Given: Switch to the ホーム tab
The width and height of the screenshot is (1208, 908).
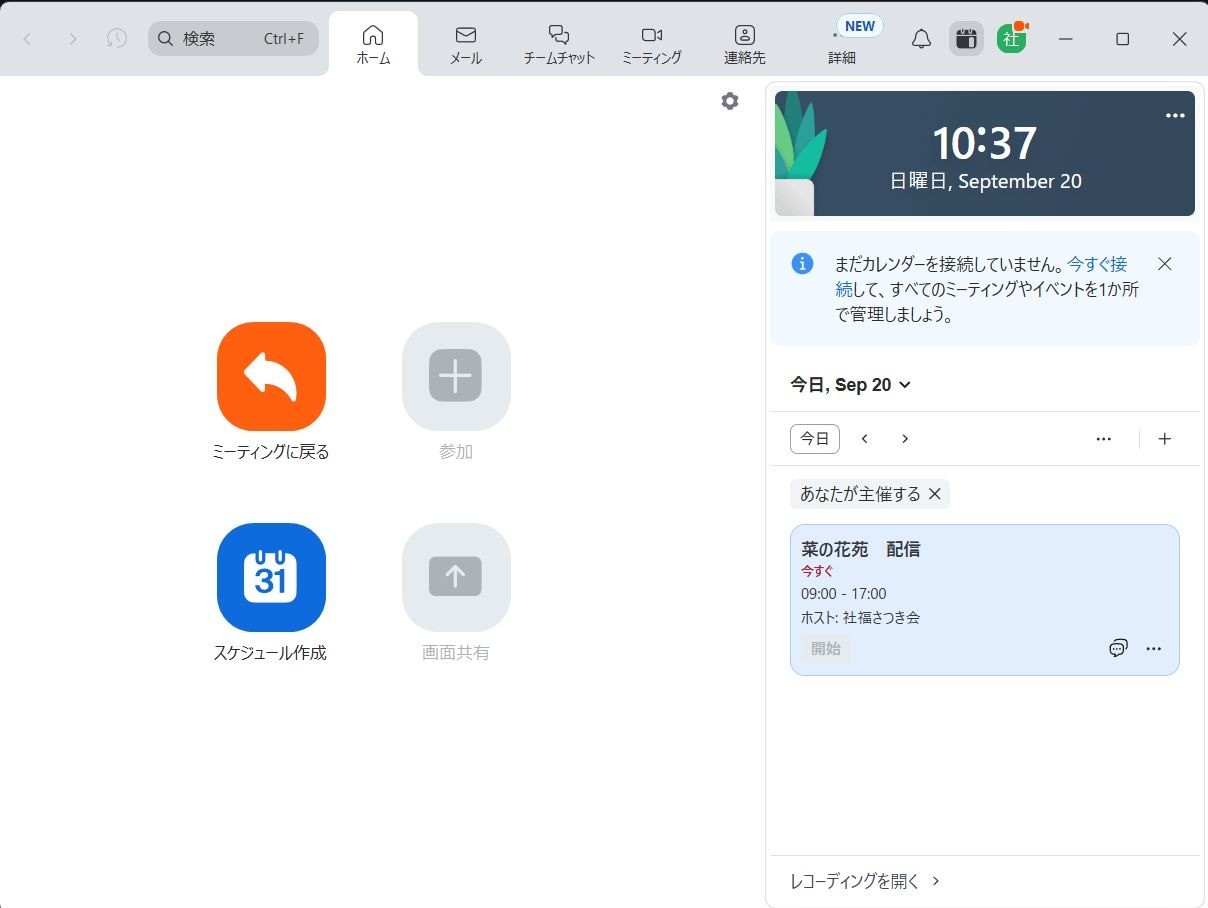Looking at the screenshot, I should (373, 44).
